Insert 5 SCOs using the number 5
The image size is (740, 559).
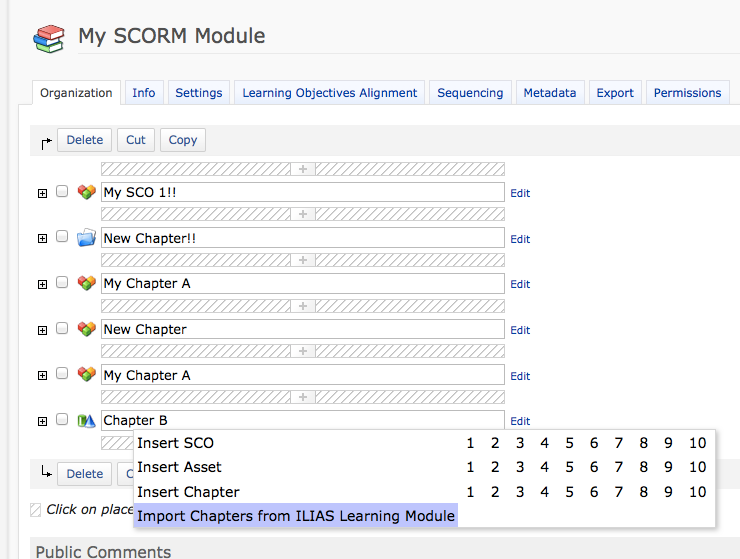(x=569, y=443)
